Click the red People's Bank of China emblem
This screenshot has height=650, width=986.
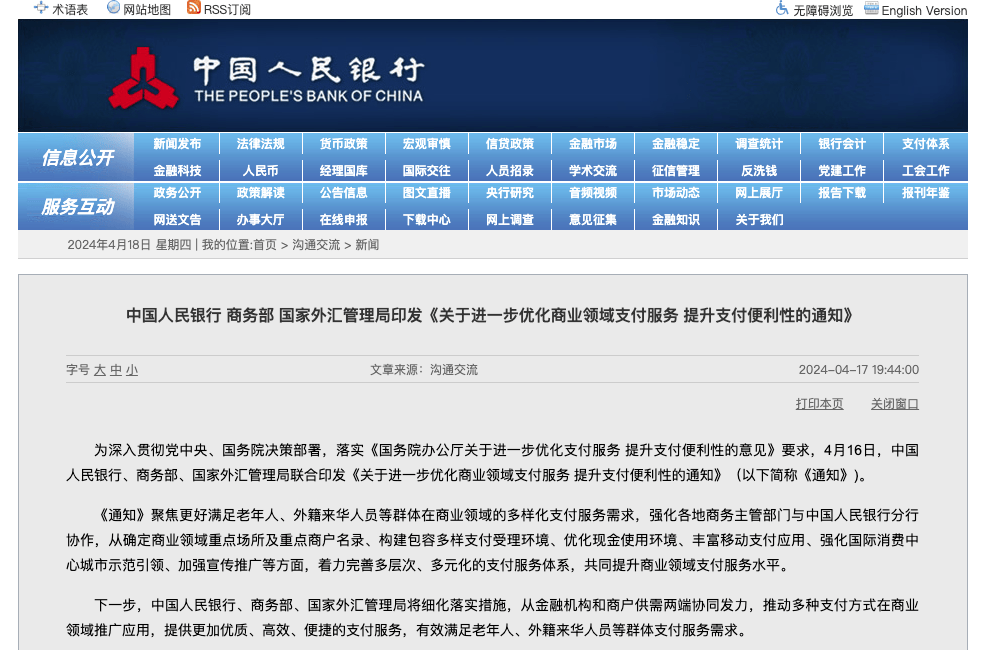[x=143, y=79]
